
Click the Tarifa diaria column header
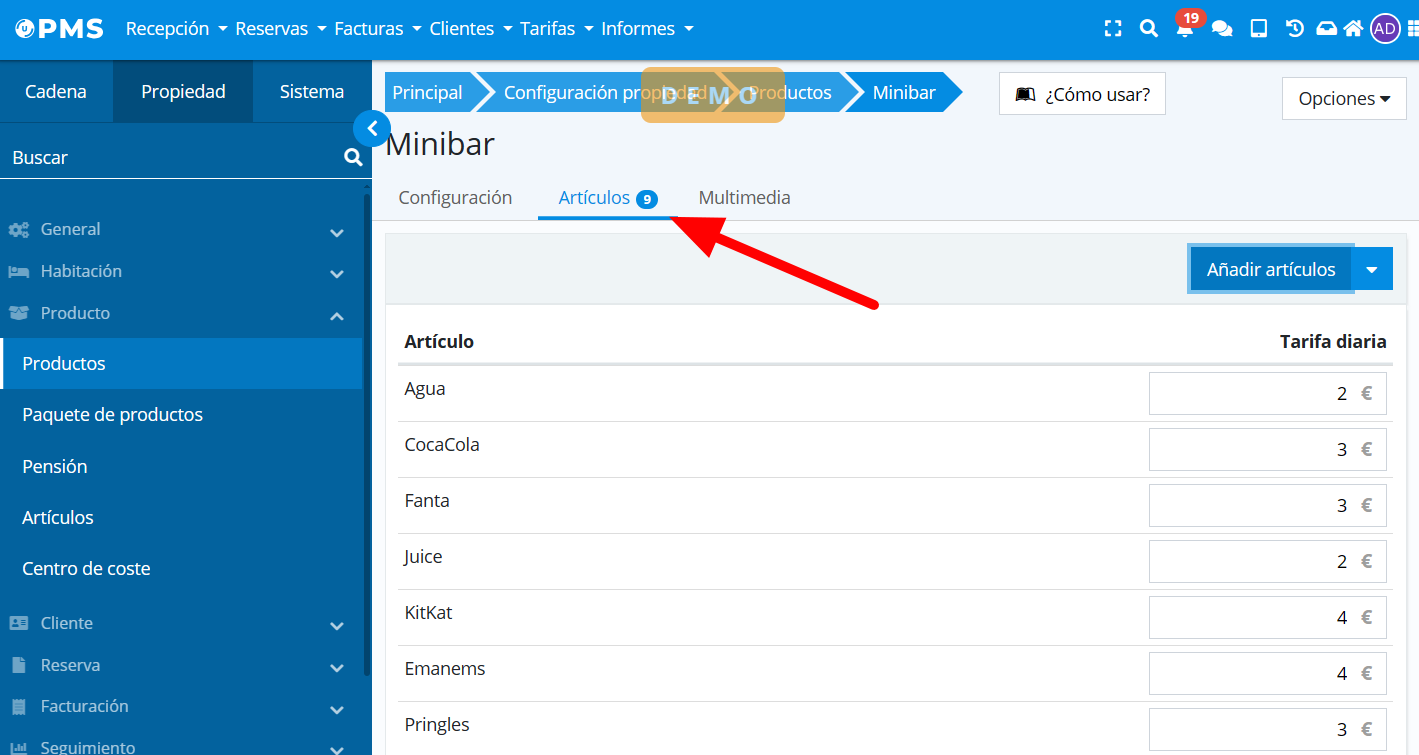1333,342
